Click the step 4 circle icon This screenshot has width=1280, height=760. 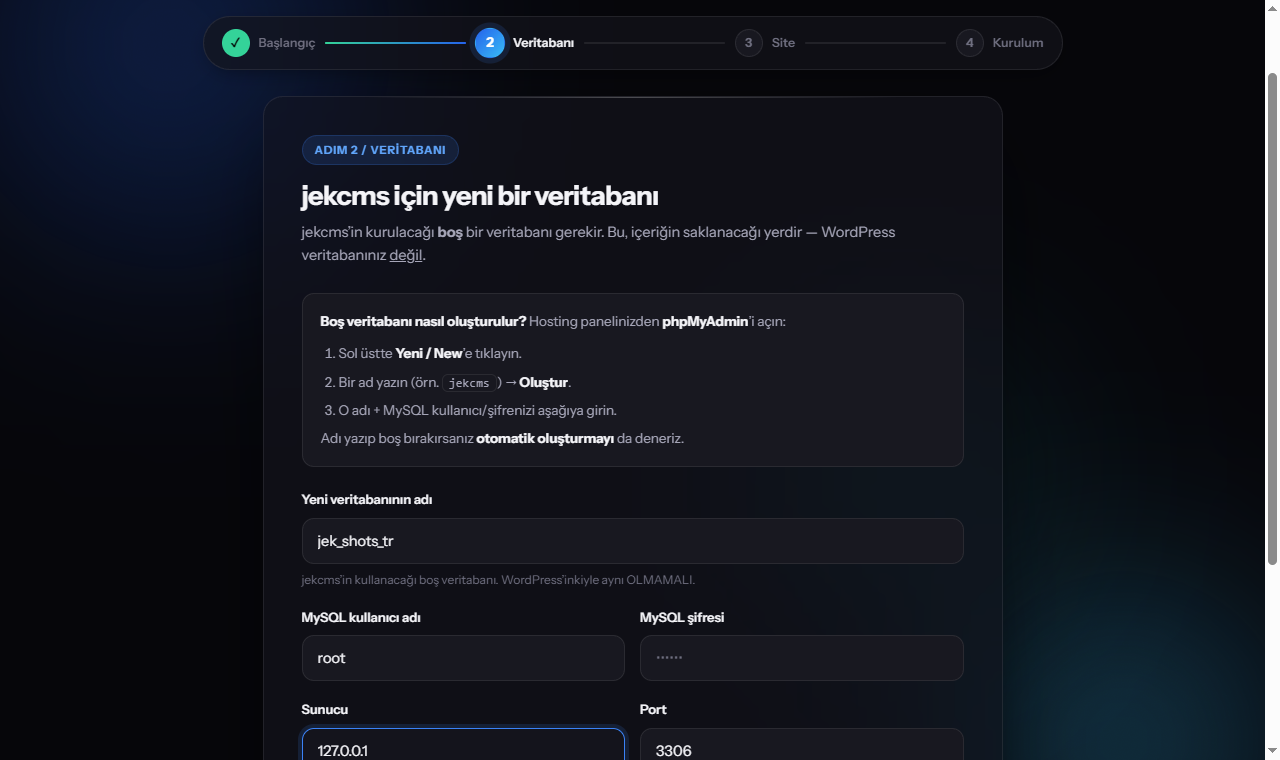click(969, 43)
